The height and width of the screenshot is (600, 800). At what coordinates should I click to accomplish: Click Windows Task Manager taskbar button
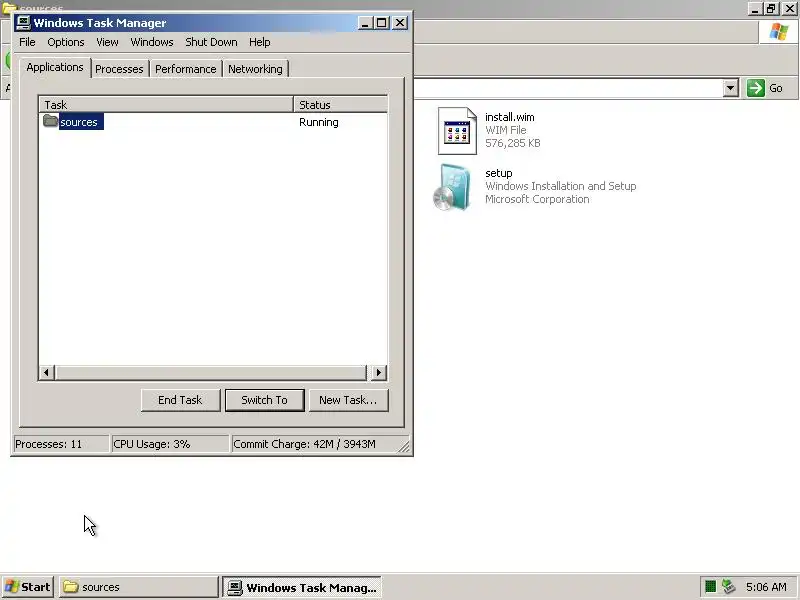coord(302,587)
